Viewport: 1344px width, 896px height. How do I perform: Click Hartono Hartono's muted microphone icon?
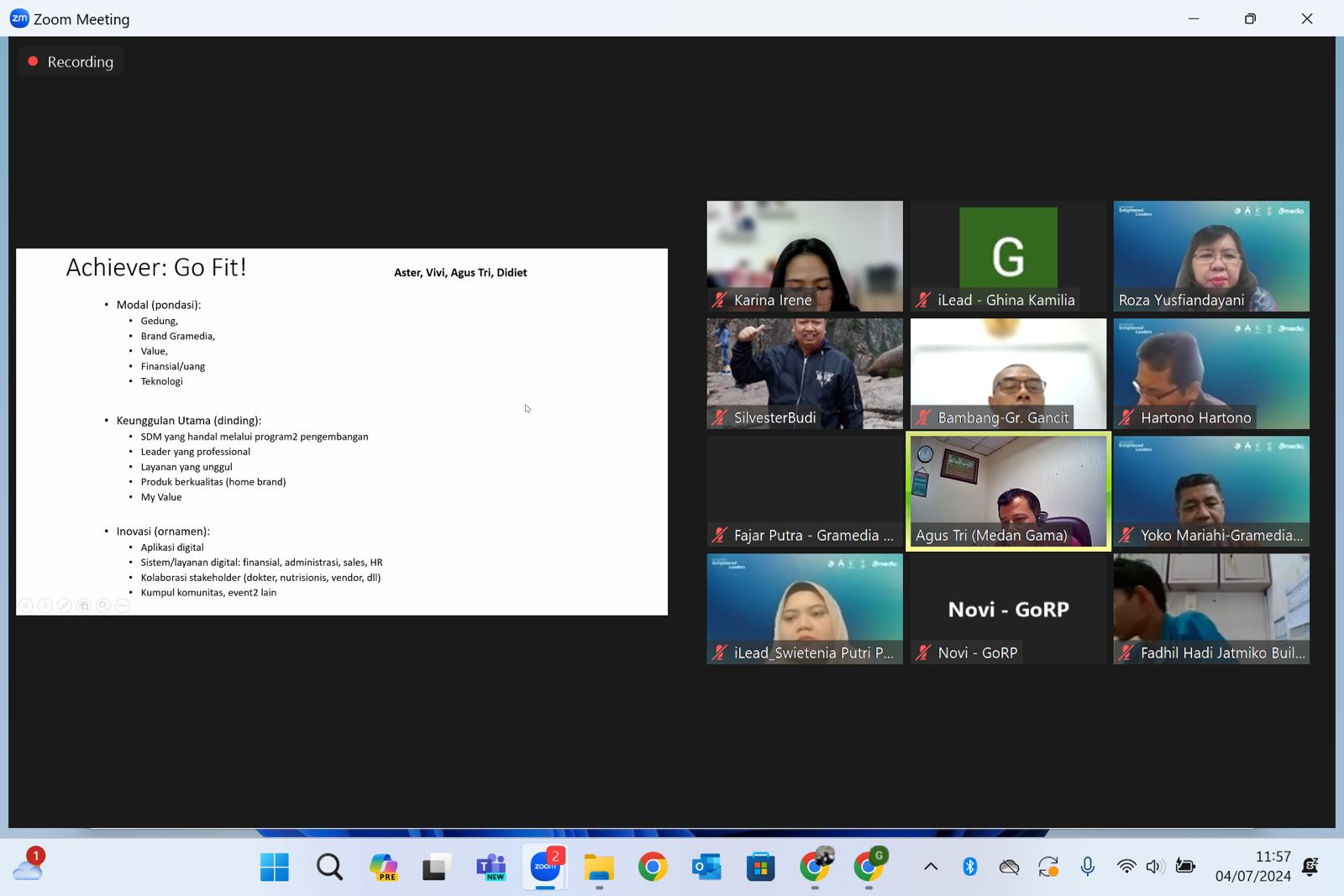click(1126, 417)
